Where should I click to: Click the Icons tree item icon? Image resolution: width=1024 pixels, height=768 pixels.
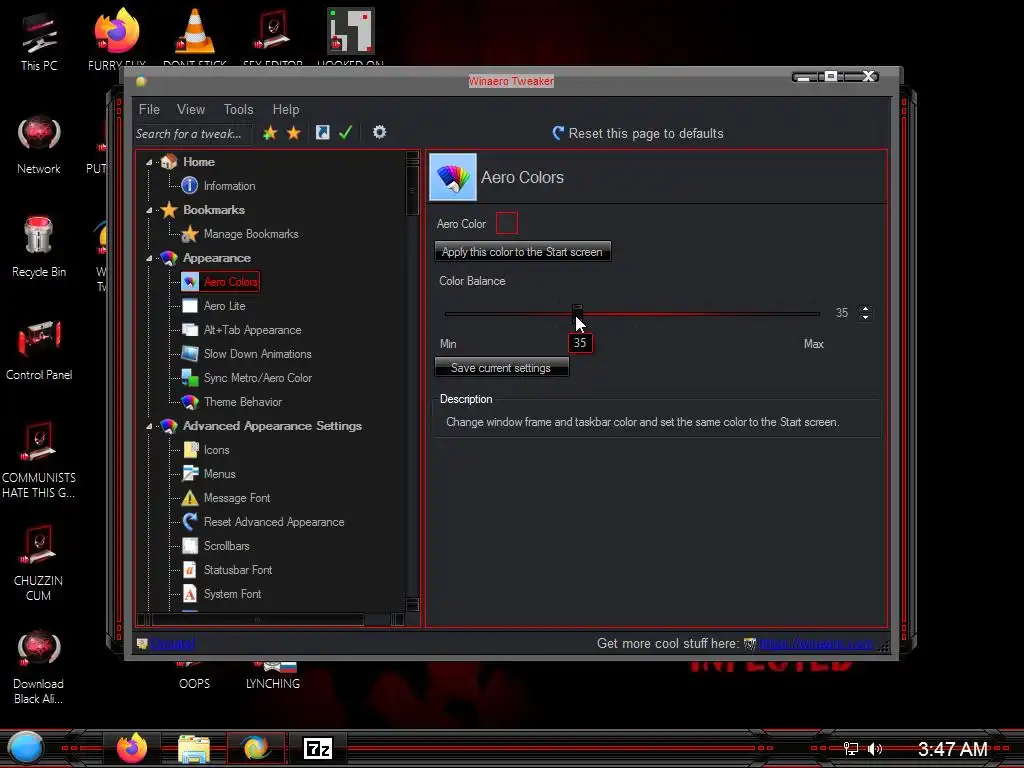(190, 450)
